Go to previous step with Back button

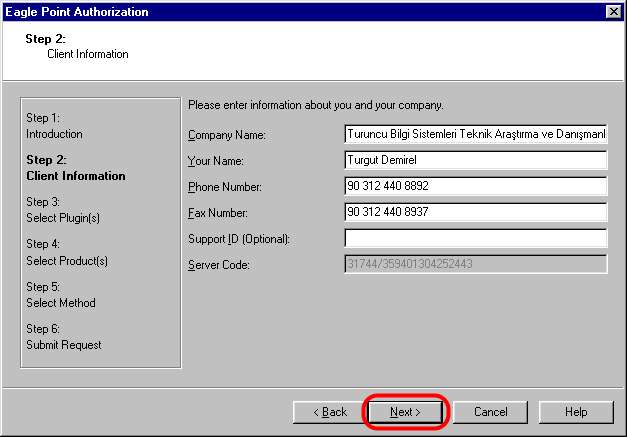coord(330,412)
